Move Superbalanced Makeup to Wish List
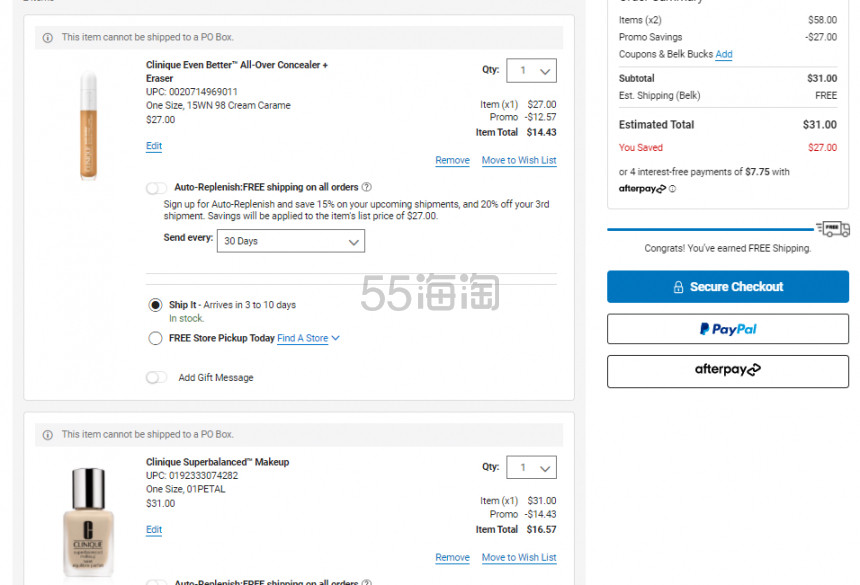The width and height of the screenshot is (860, 585). point(519,557)
